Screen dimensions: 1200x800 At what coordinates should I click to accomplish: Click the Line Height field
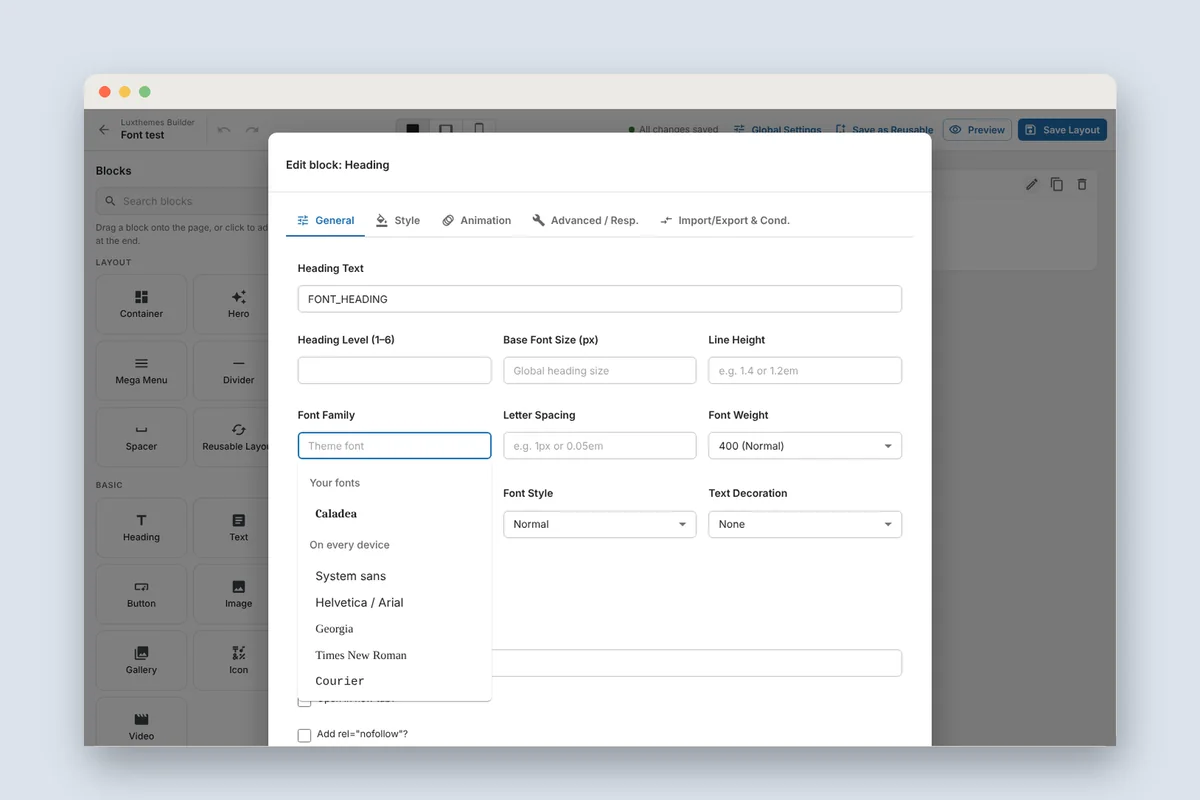click(x=805, y=370)
